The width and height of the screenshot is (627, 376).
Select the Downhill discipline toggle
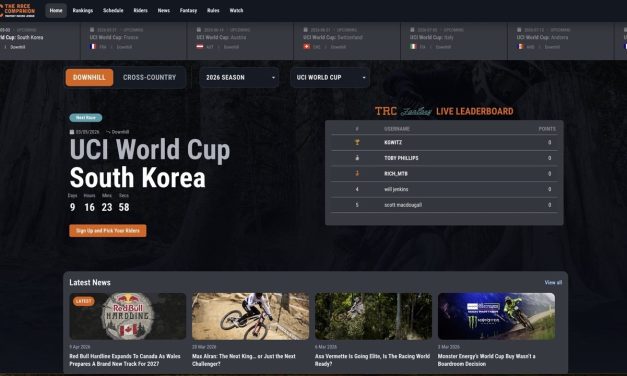pos(90,78)
